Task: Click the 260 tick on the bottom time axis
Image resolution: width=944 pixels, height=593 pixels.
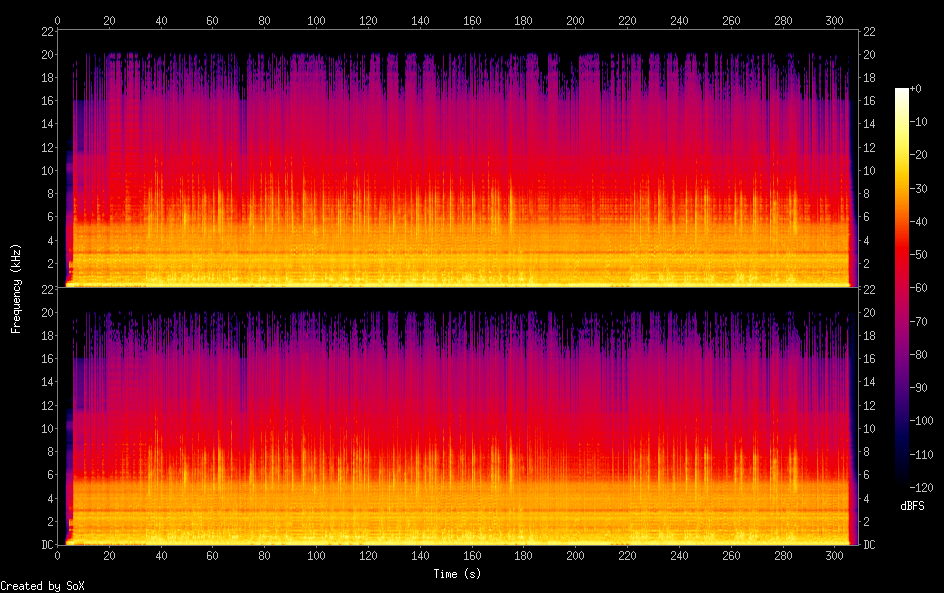Action: tap(731, 557)
